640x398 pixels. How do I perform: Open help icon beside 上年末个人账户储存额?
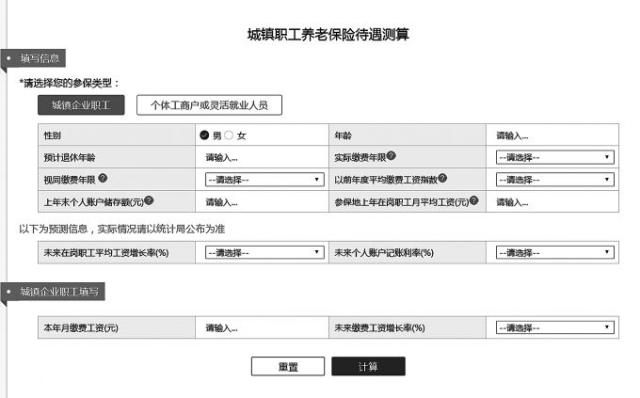pos(149,200)
